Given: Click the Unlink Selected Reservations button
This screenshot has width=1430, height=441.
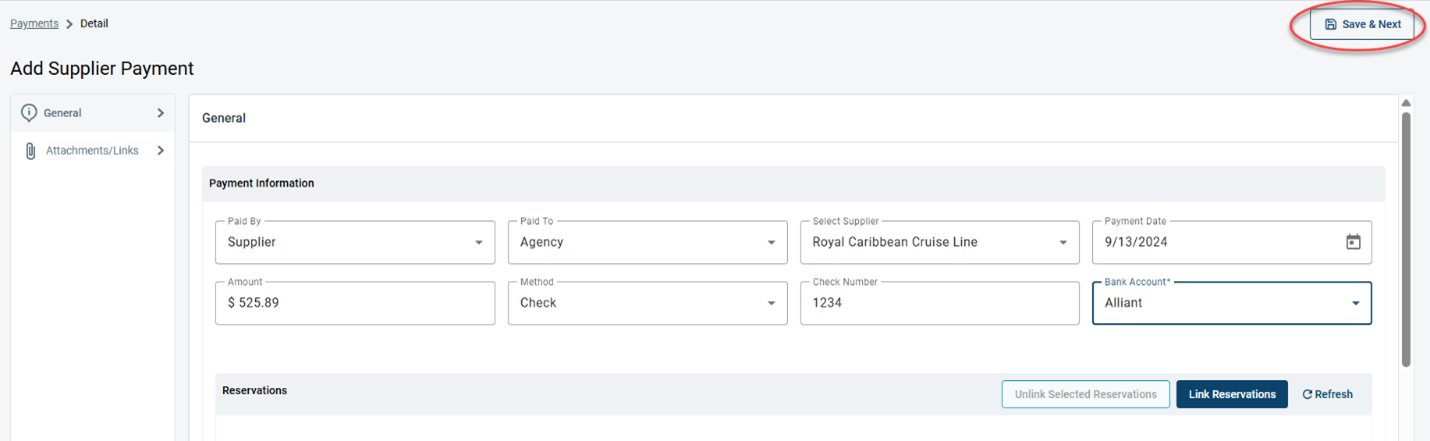Looking at the screenshot, I should 1085,394.
